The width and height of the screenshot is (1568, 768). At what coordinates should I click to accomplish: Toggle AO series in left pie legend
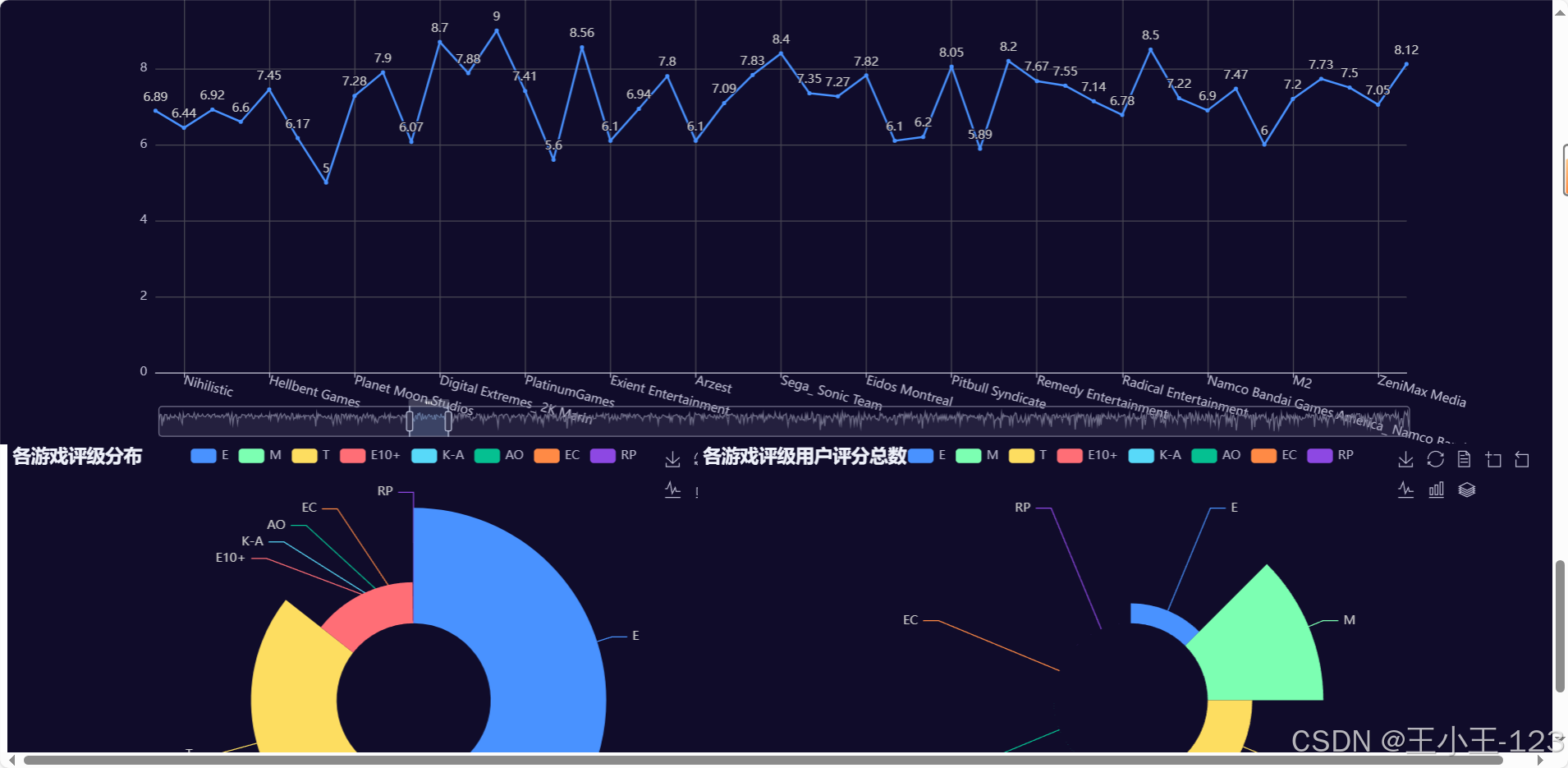tap(499, 455)
